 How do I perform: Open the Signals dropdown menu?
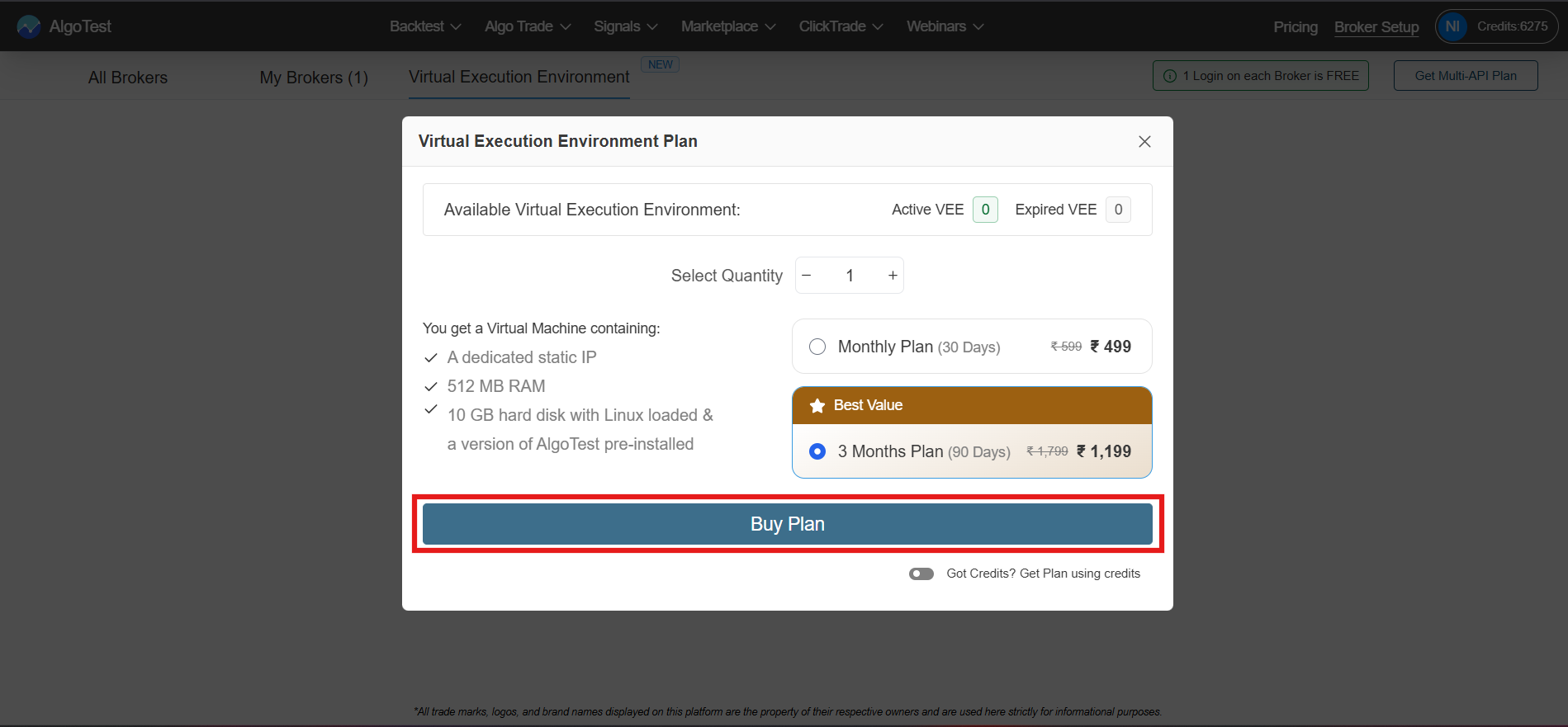625,26
